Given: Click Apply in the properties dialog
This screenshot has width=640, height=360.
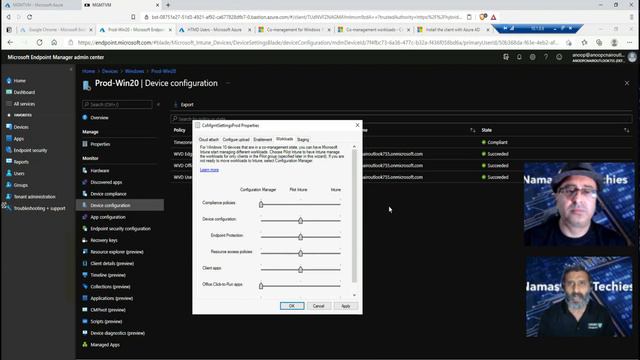Looking at the screenshot, I should tap(346, 306).
